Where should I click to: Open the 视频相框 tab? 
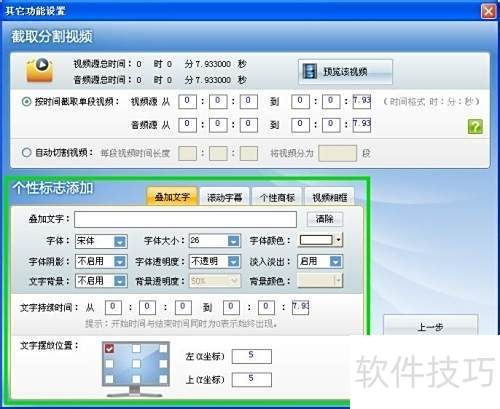(x=329, y=197)
